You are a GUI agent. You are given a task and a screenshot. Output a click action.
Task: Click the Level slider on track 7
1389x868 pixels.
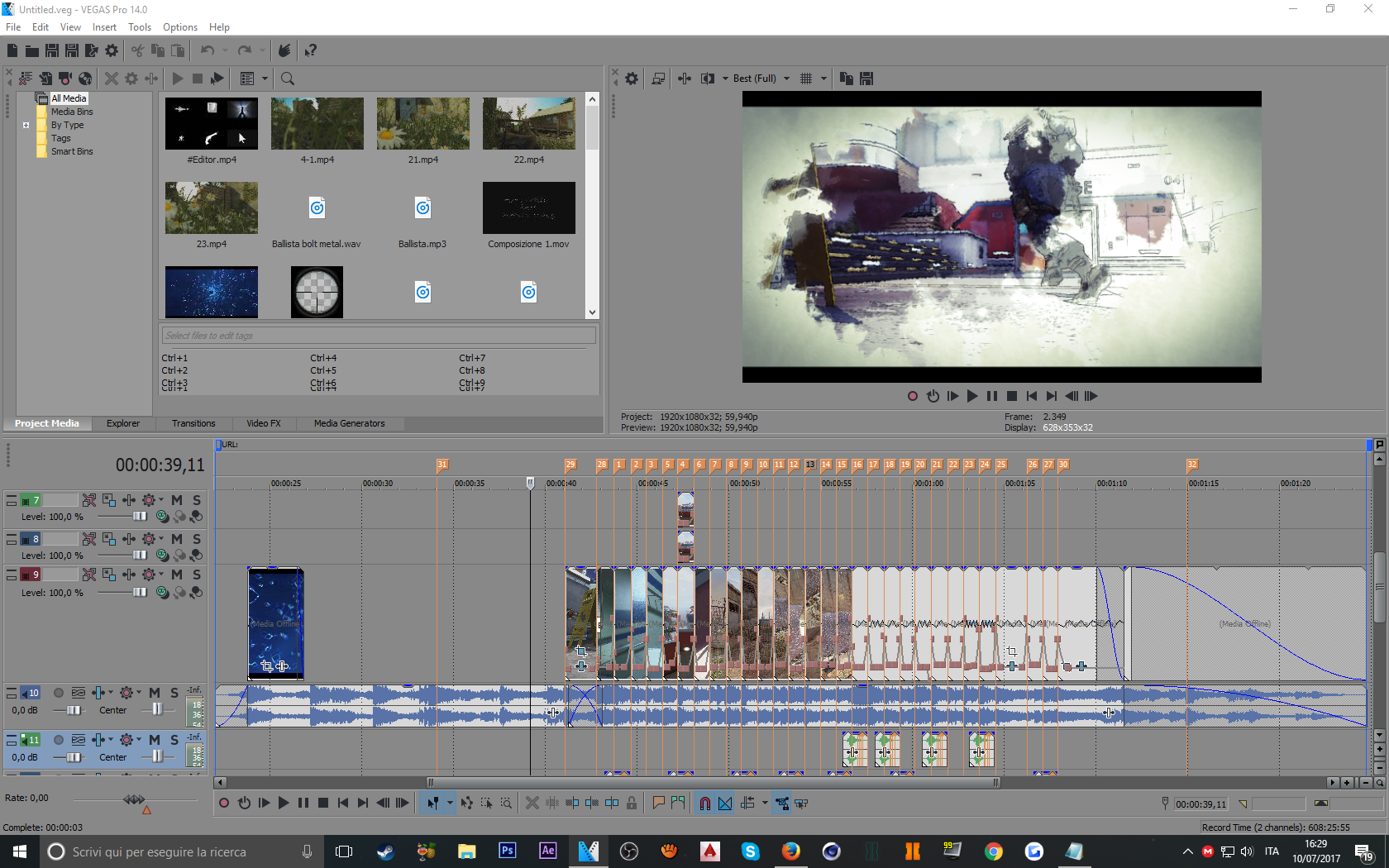[x=122, y=517]
